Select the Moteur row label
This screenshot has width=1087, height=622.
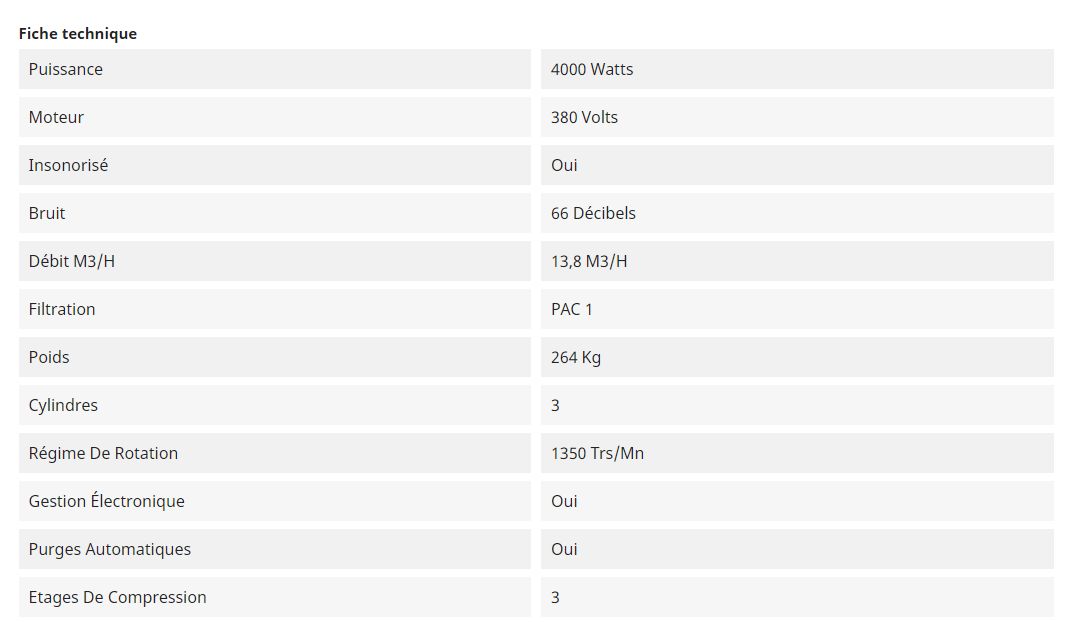click(x=56, y=117)
